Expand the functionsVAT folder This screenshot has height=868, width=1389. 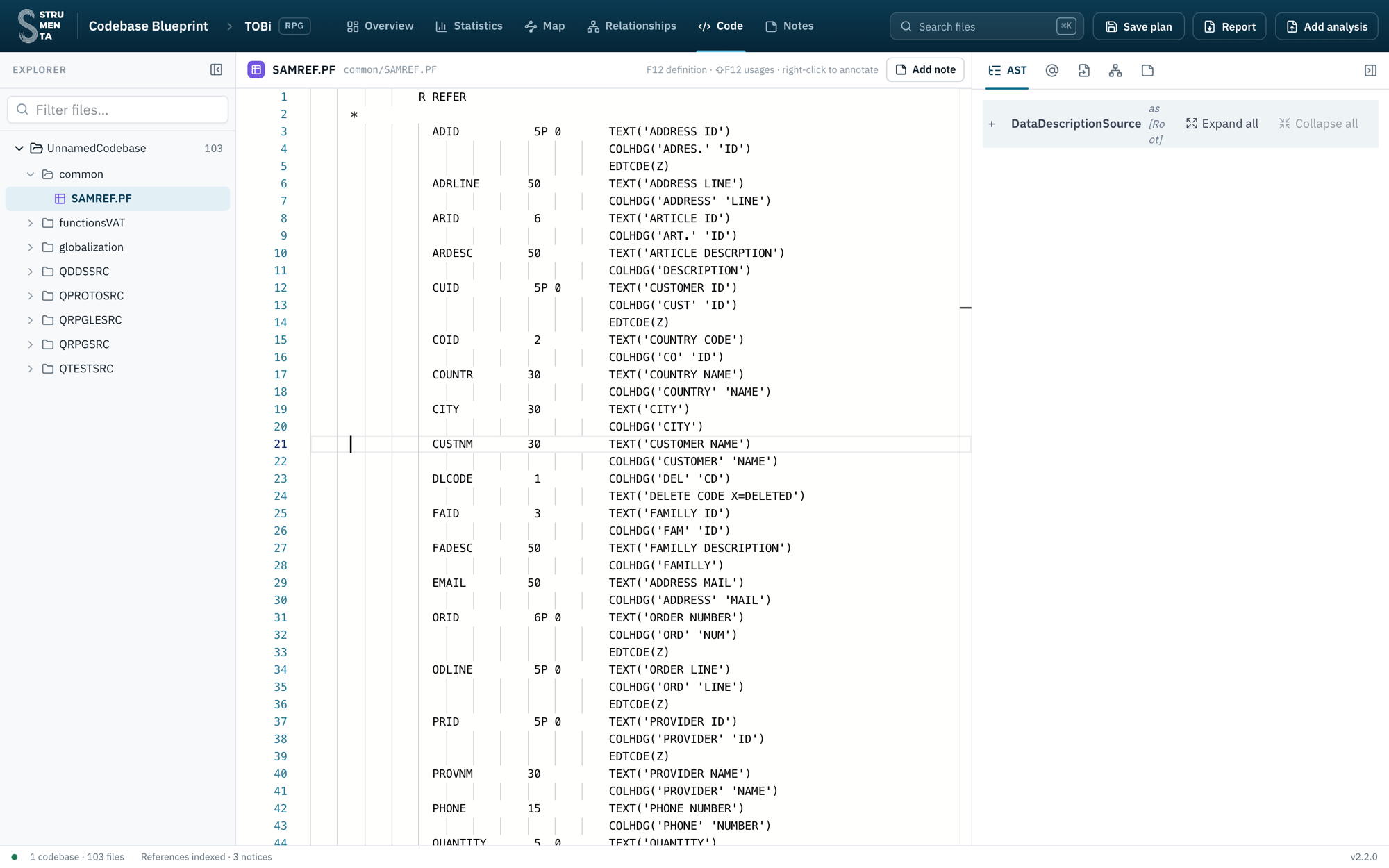click(x=31, y=223)
